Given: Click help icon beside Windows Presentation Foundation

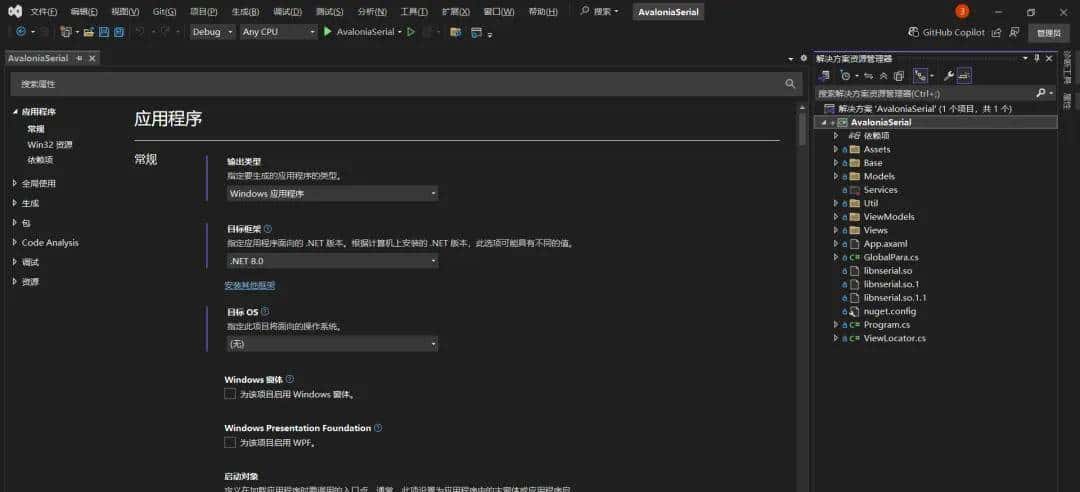Looking at the screenshot, I should pos(378,428).
